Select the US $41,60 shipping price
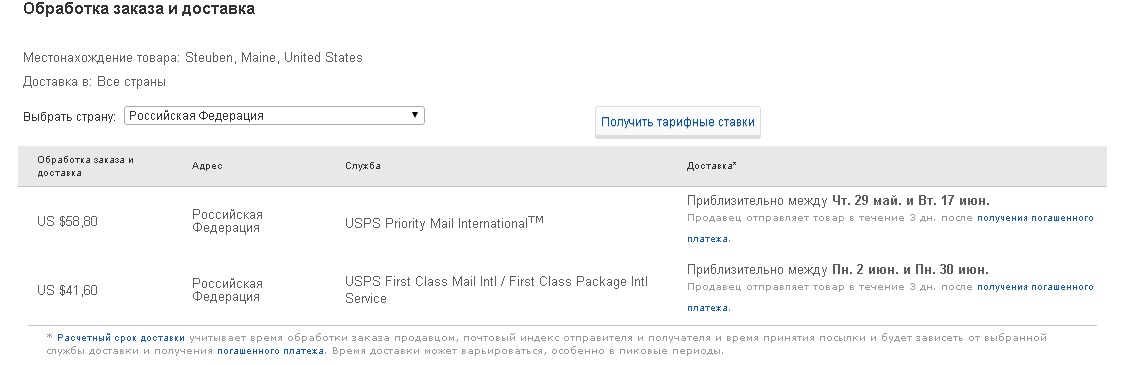The width and height of the screenshot is (1123, 365). coord(67,291)
